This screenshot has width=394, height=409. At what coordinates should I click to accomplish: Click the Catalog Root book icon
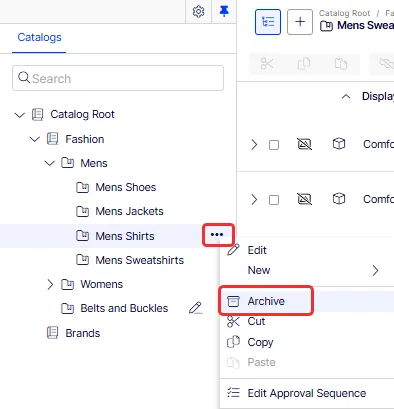pos(37,114)
